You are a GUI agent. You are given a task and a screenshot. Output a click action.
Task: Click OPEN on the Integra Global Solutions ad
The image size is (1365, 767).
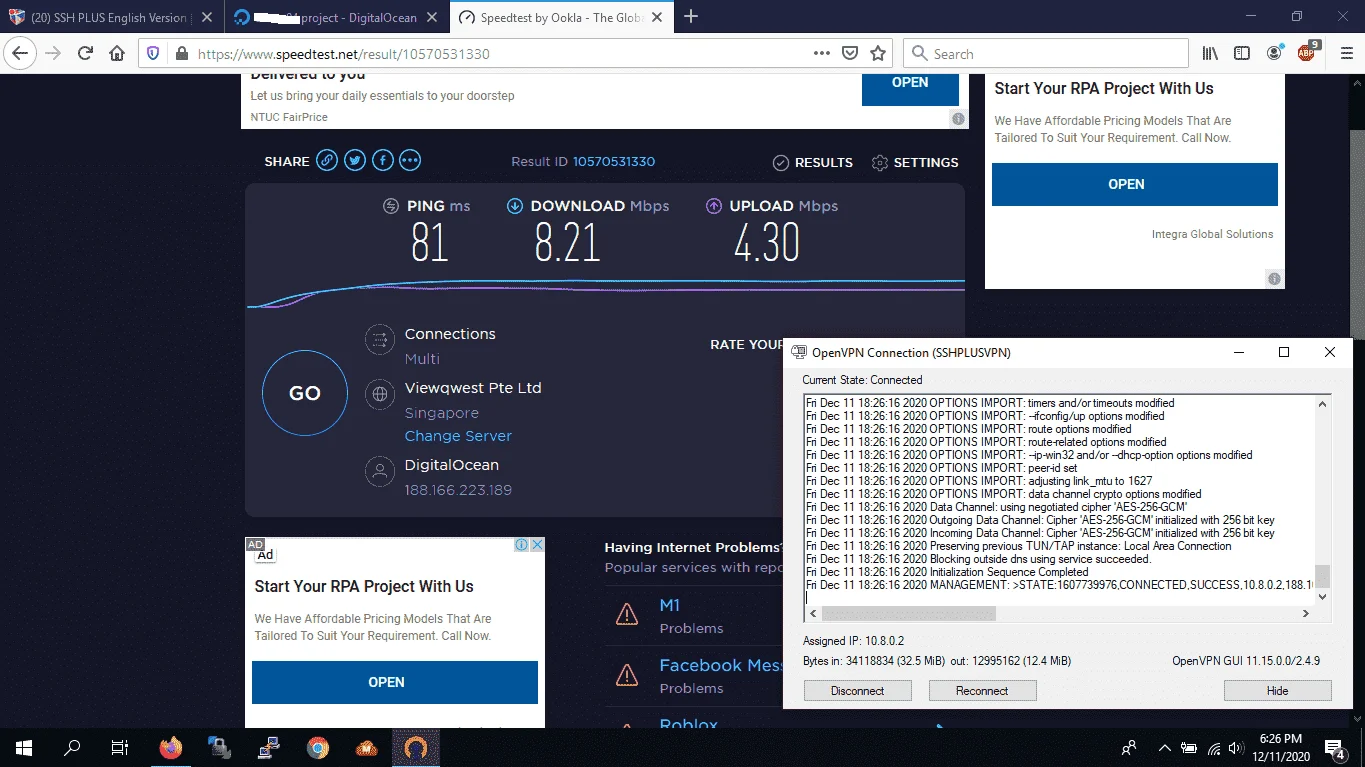[x=1135, y=184]
